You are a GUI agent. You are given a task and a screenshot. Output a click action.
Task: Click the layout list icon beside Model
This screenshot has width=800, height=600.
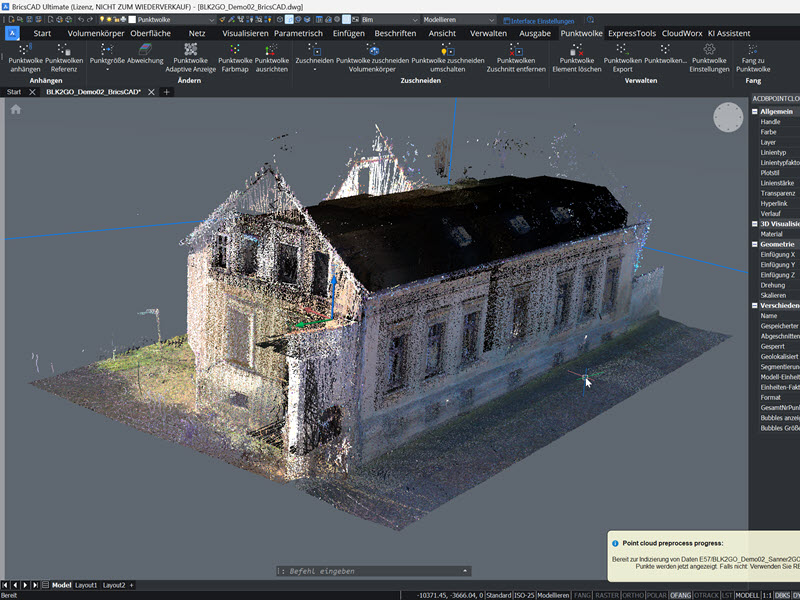(x=45, y=585)
